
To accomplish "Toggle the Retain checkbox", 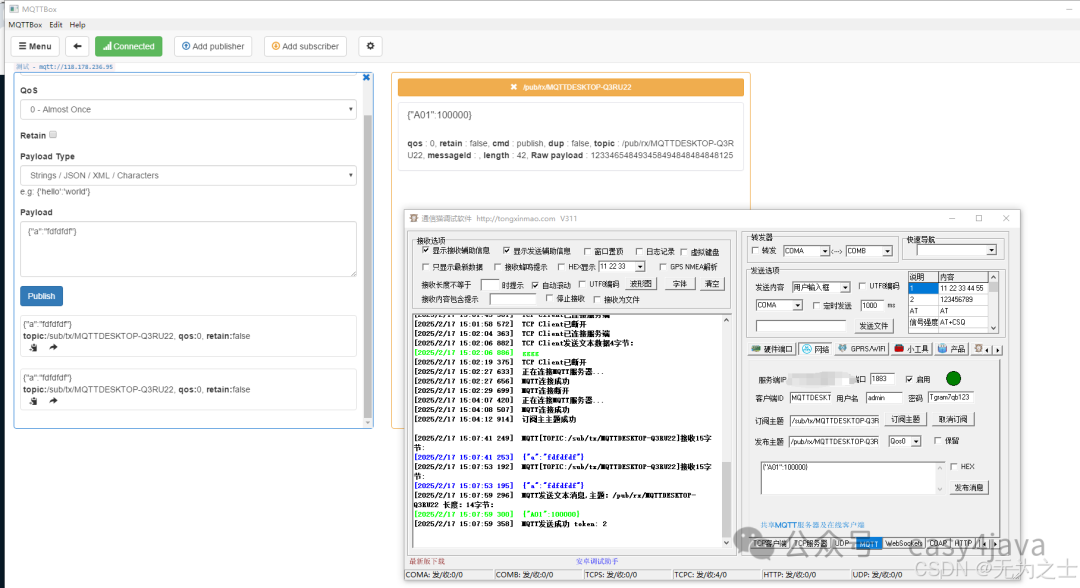I will [53, 135].
